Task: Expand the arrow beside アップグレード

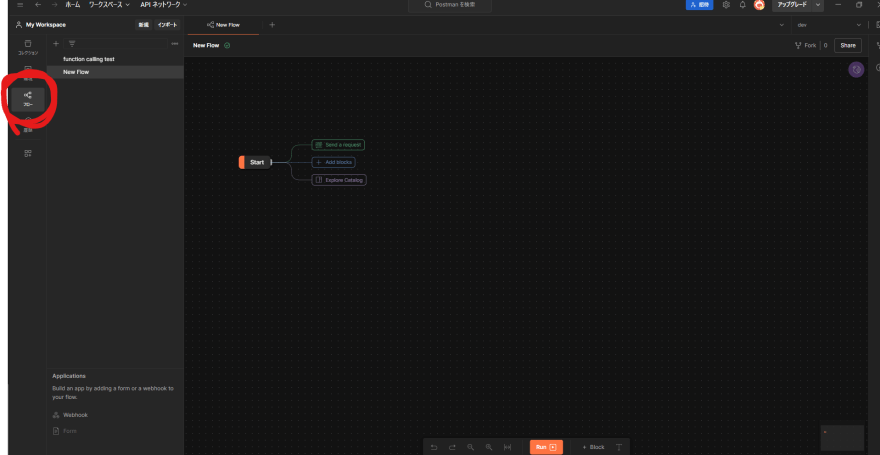Action: (x=818, y=4)
